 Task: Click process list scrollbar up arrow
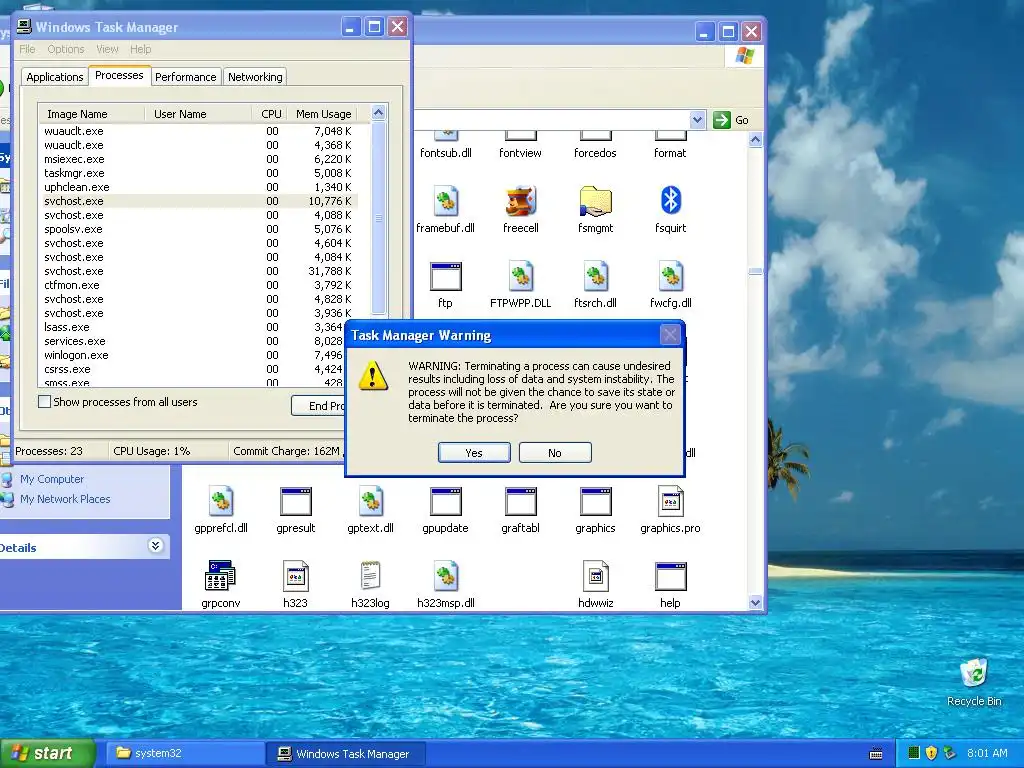(379, 113)
